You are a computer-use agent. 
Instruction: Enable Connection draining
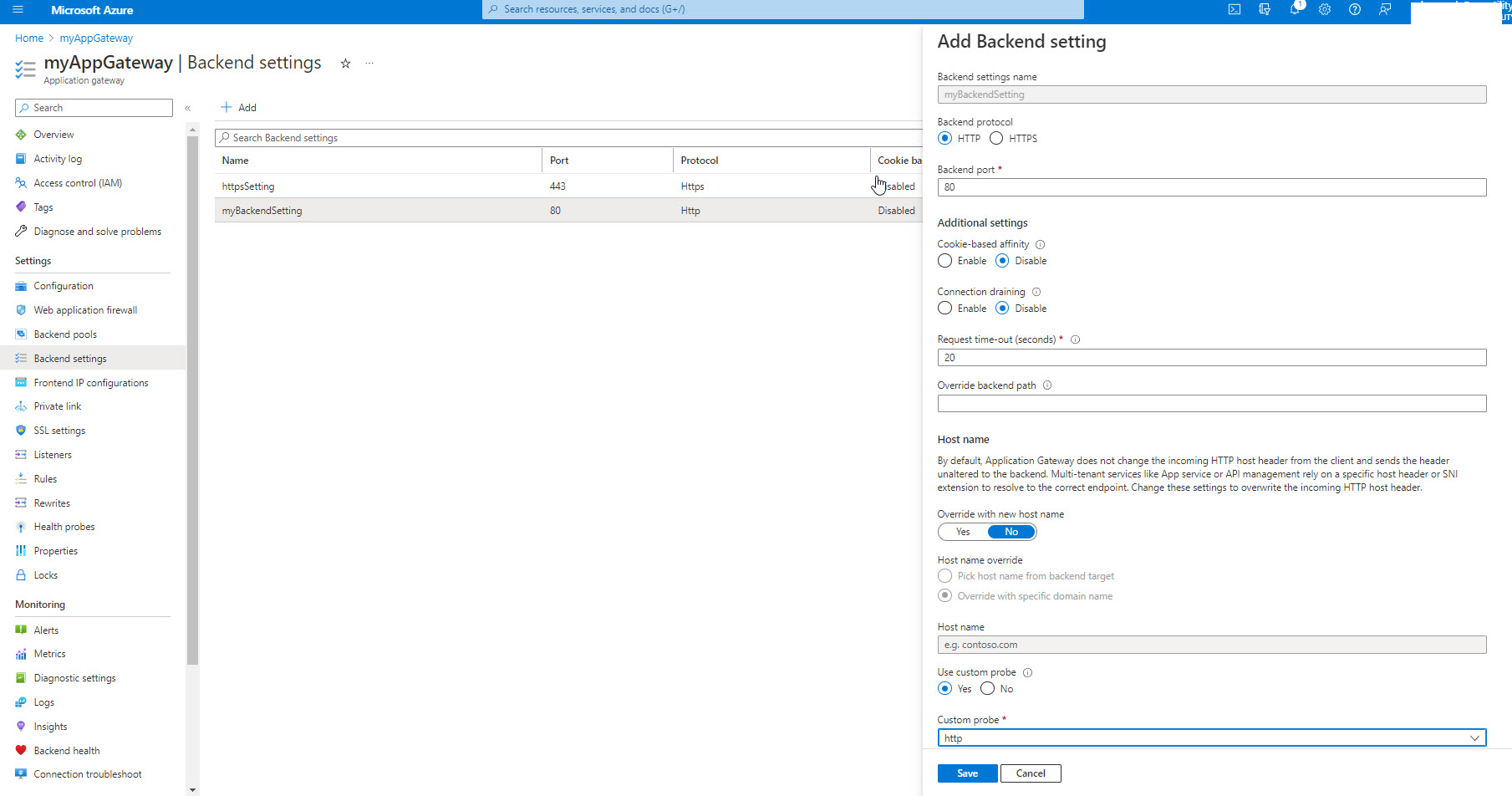pyautogui.click(x=945, y=309)
